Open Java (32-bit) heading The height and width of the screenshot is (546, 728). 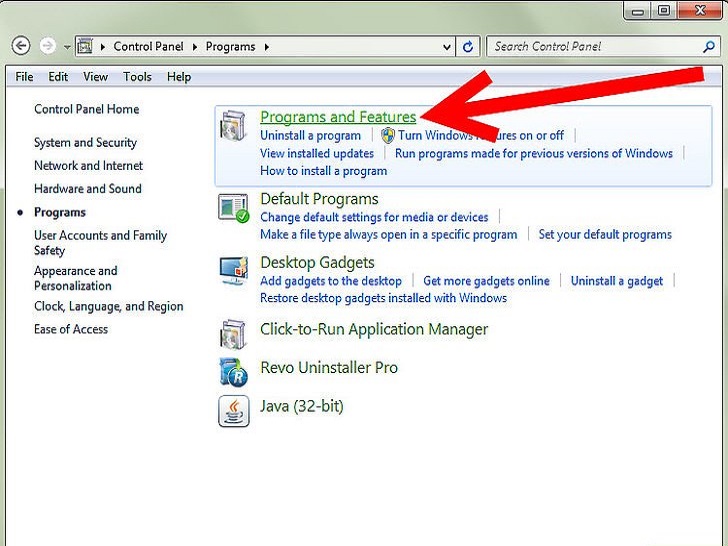tap(301, 406)
